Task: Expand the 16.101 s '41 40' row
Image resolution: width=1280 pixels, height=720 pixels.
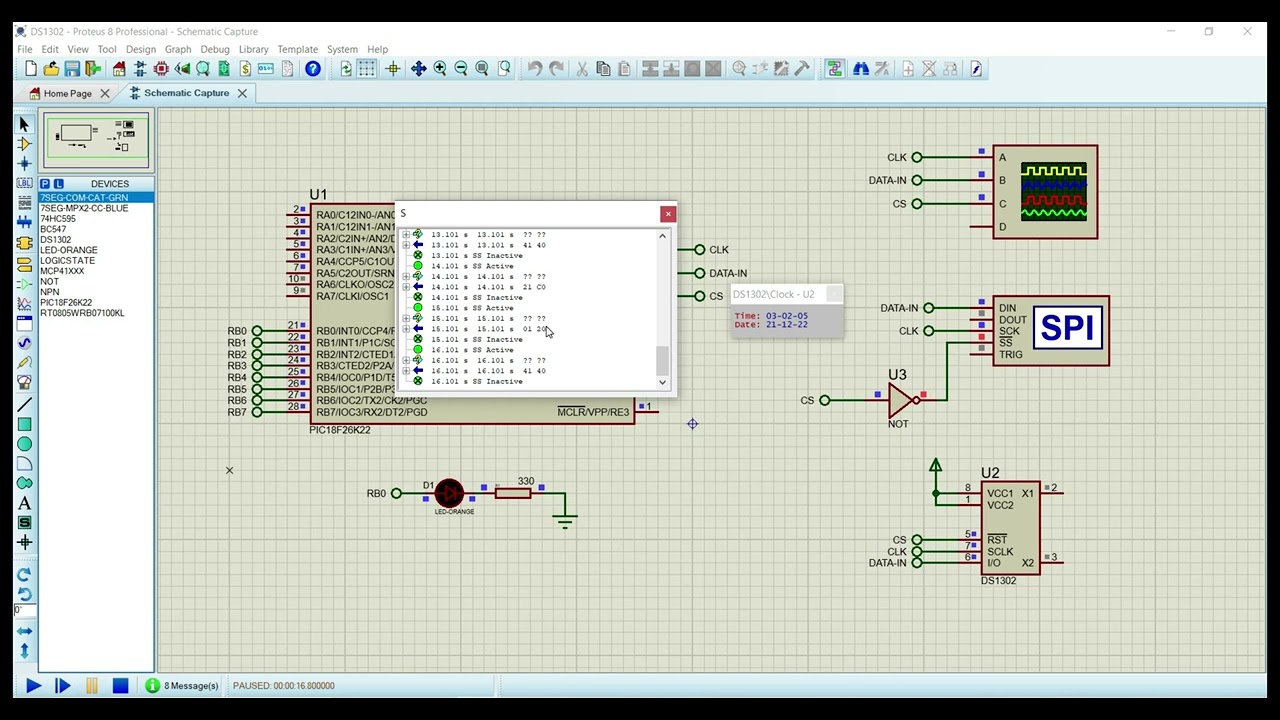Action: pos(406,371)
